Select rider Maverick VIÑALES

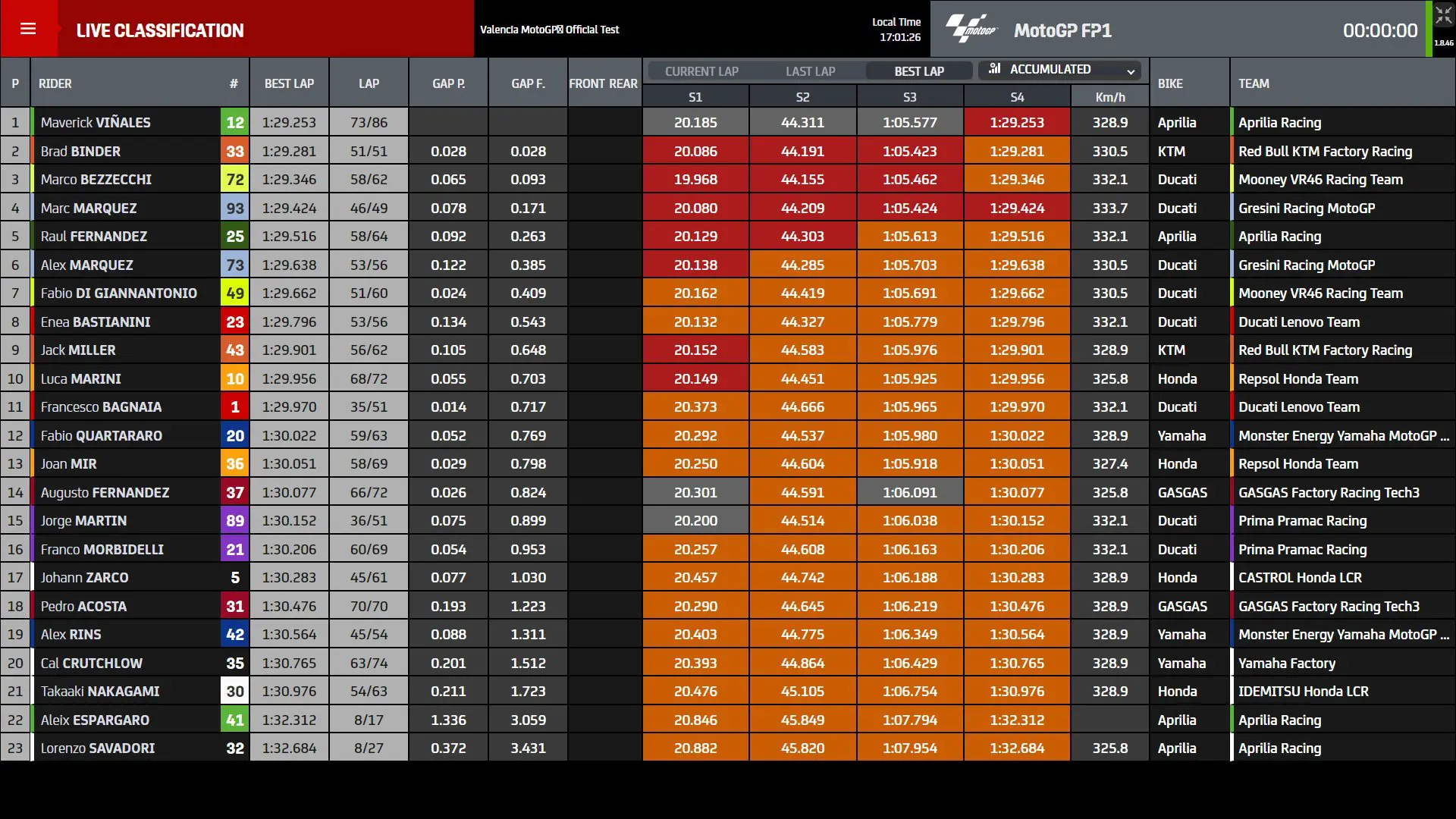point(96,122)
